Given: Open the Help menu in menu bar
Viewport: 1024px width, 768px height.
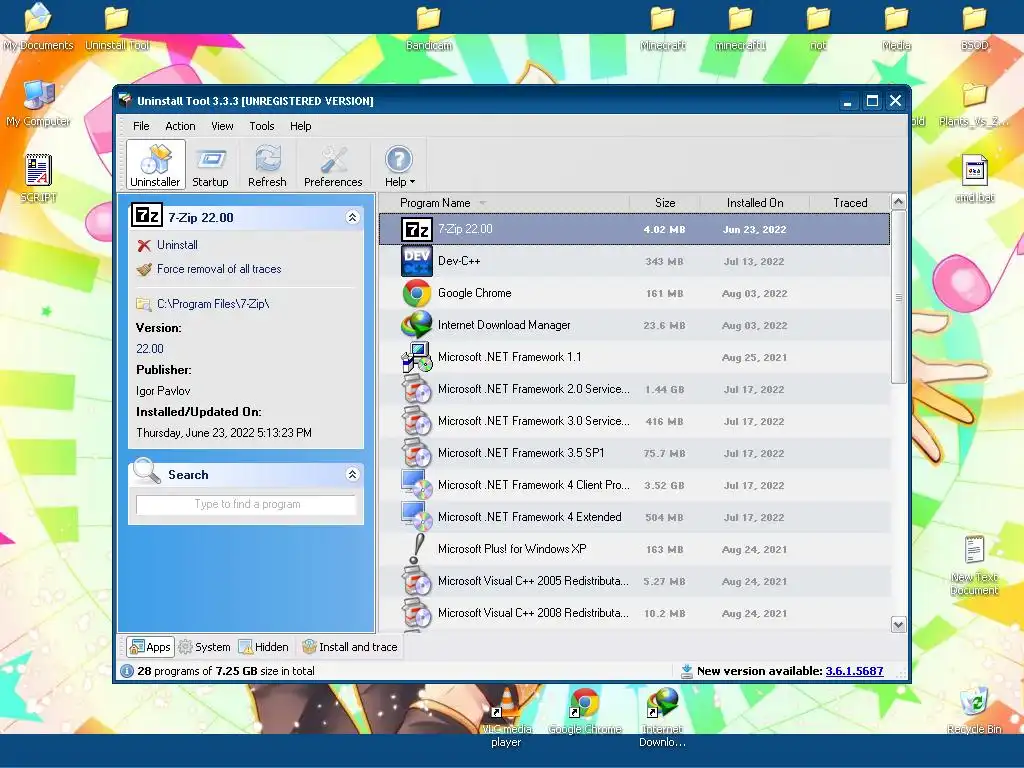Looking at the screenshot, I should [300, 126].
